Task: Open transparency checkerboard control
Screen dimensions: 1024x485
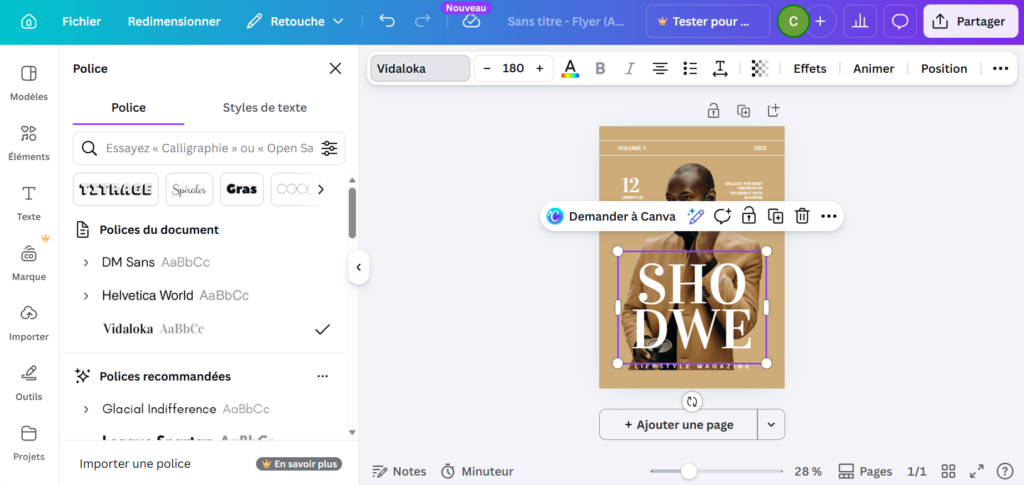Action: (x=760, y=69)
